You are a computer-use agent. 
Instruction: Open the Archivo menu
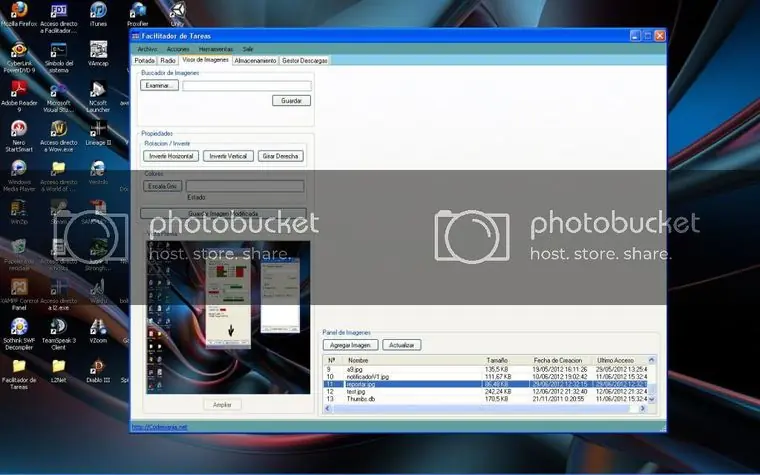(x=147, y=49)
